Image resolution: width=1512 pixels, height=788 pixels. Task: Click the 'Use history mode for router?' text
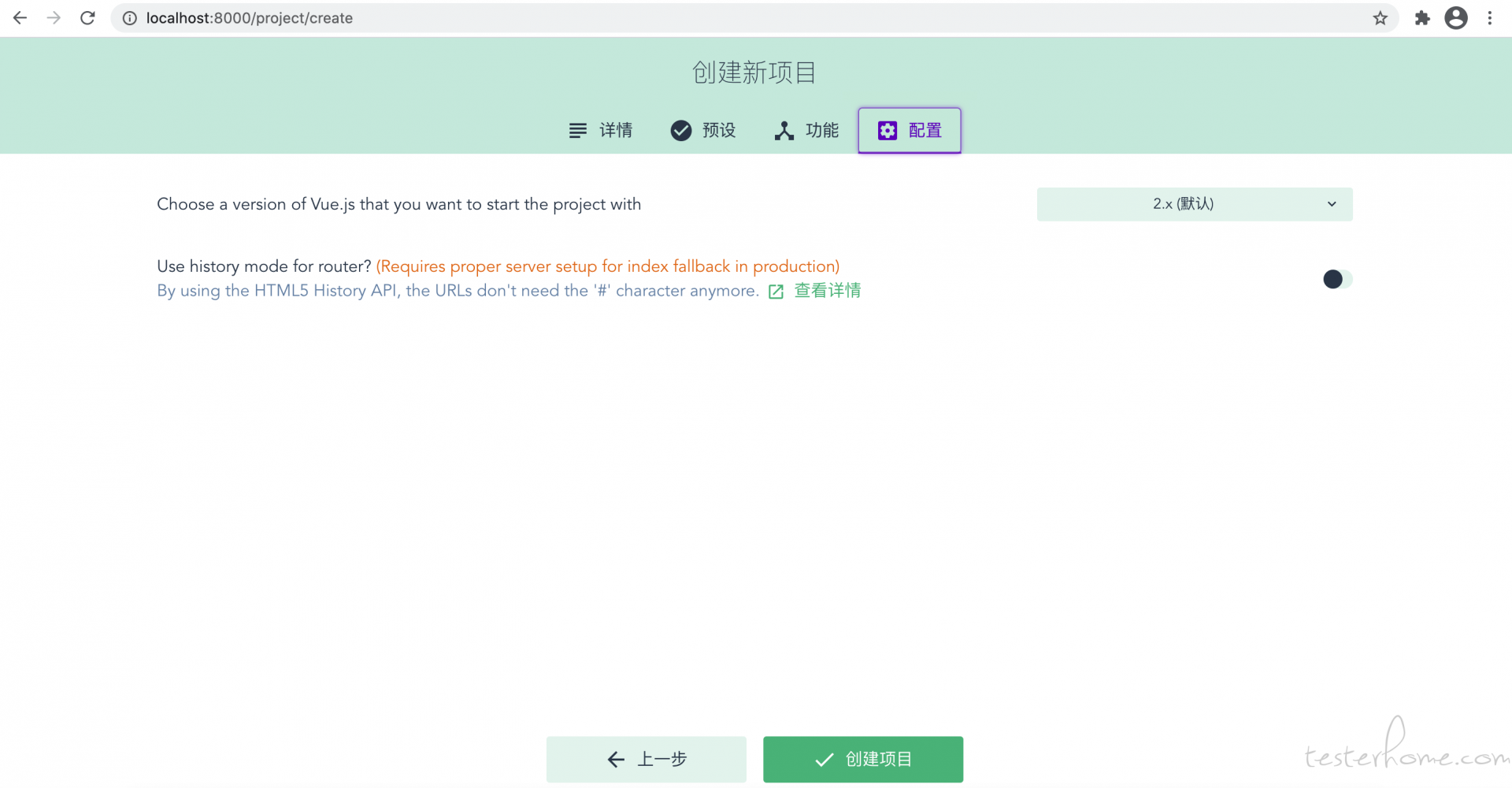(x=264, y=266)
